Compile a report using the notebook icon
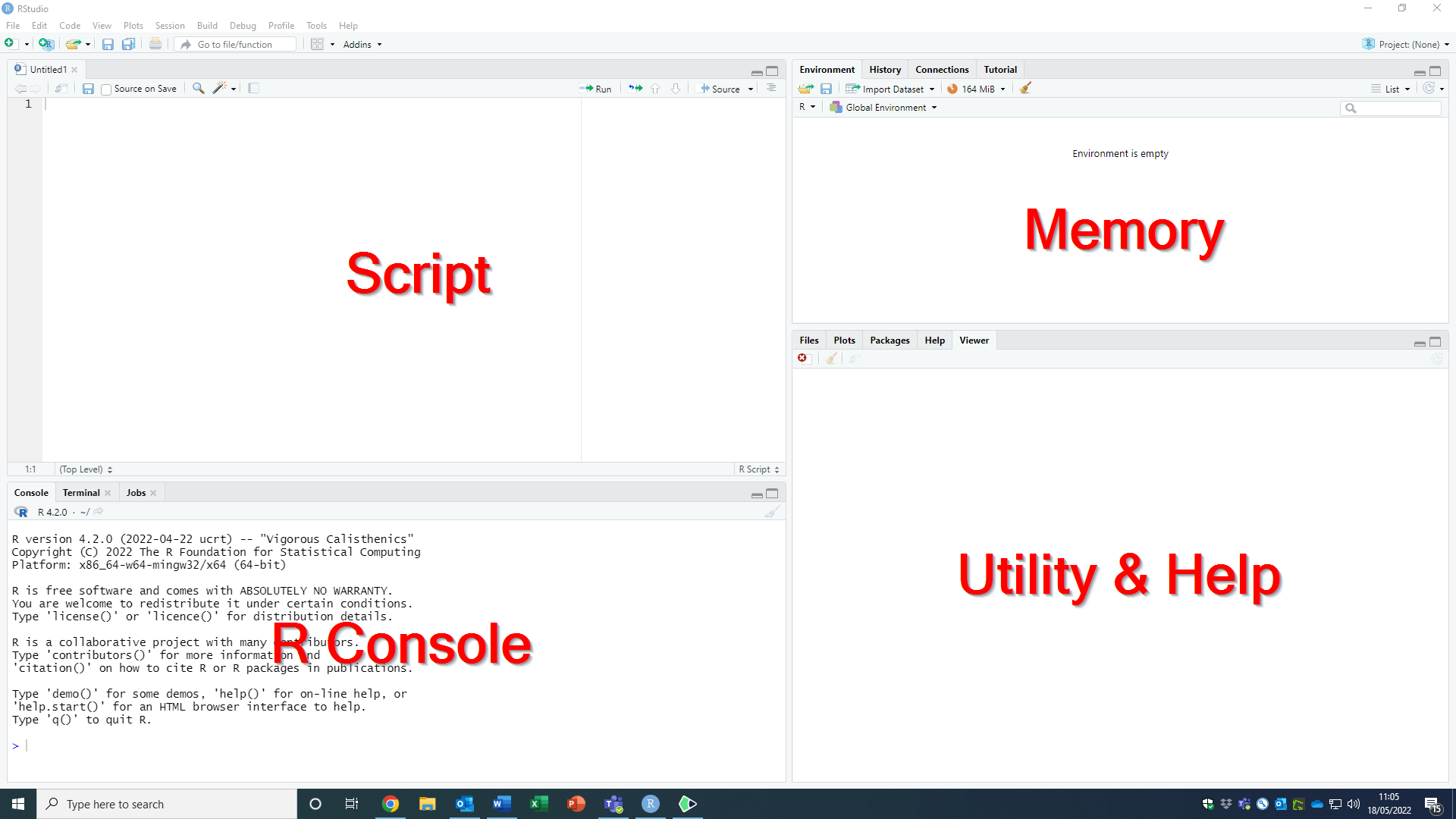Image resolution: width=1456 pixels, height=819 pixels. (x=254, y=89)
